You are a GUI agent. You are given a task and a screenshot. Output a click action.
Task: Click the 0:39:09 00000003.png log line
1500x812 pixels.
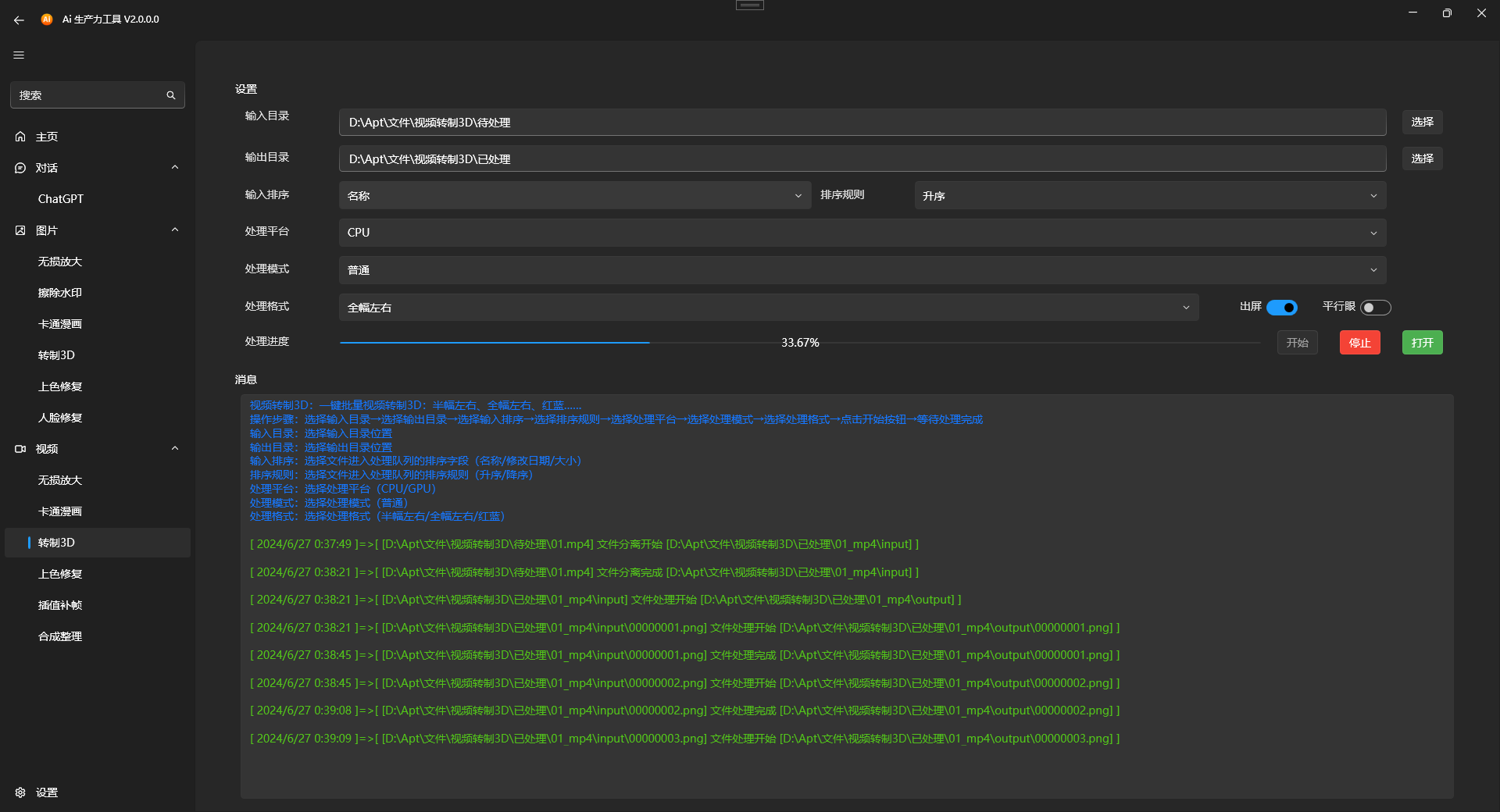[x=685, y=739]
